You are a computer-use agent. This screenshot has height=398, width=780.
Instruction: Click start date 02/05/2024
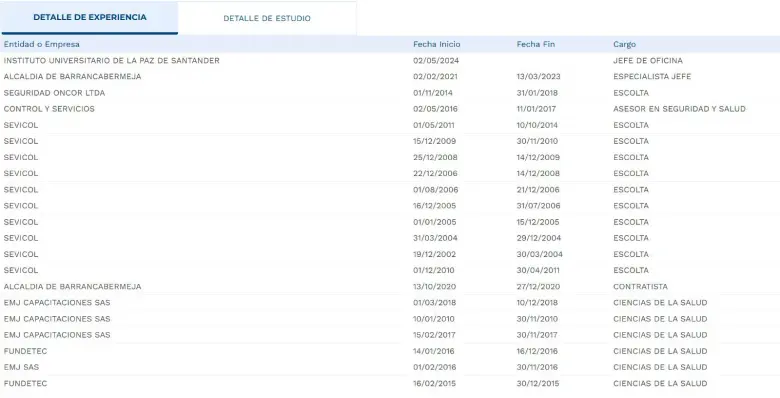pos(436,61)
